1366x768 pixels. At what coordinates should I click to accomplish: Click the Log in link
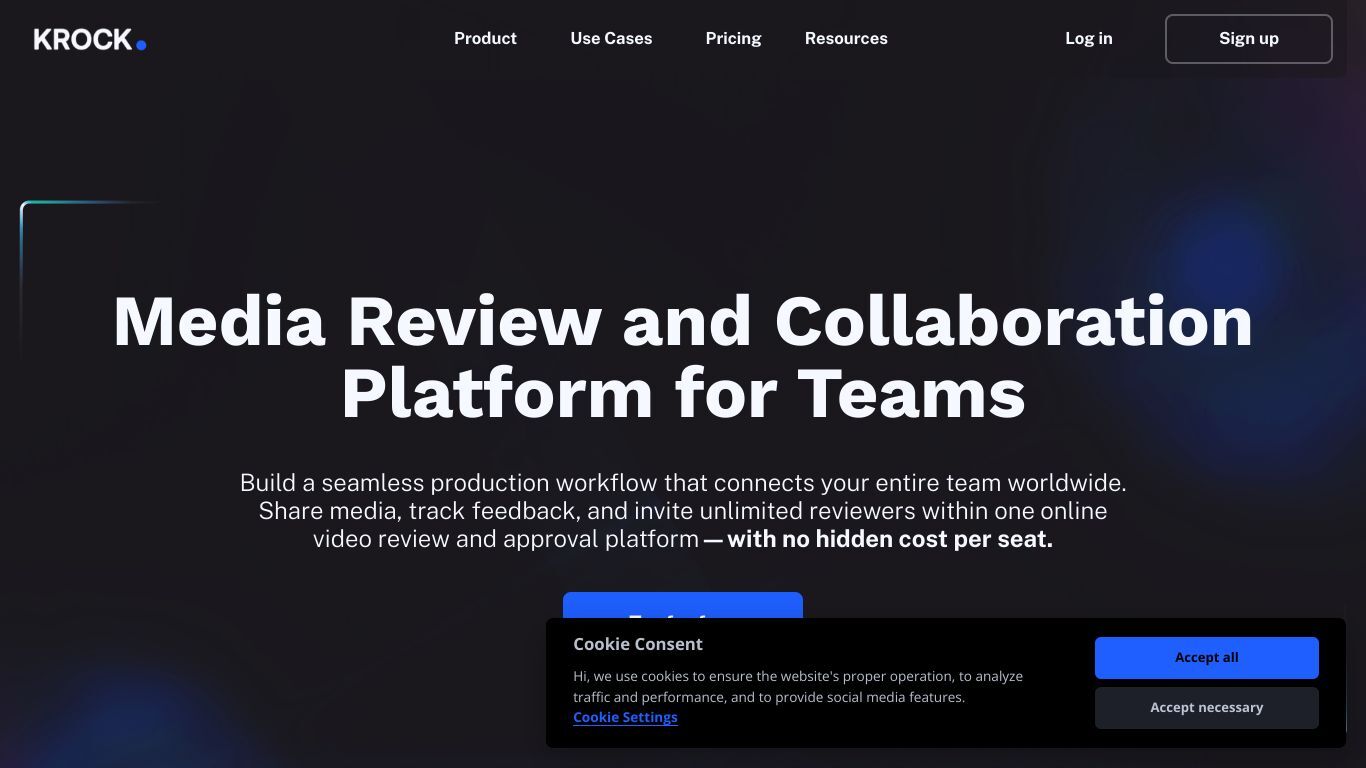(1088, 38)
